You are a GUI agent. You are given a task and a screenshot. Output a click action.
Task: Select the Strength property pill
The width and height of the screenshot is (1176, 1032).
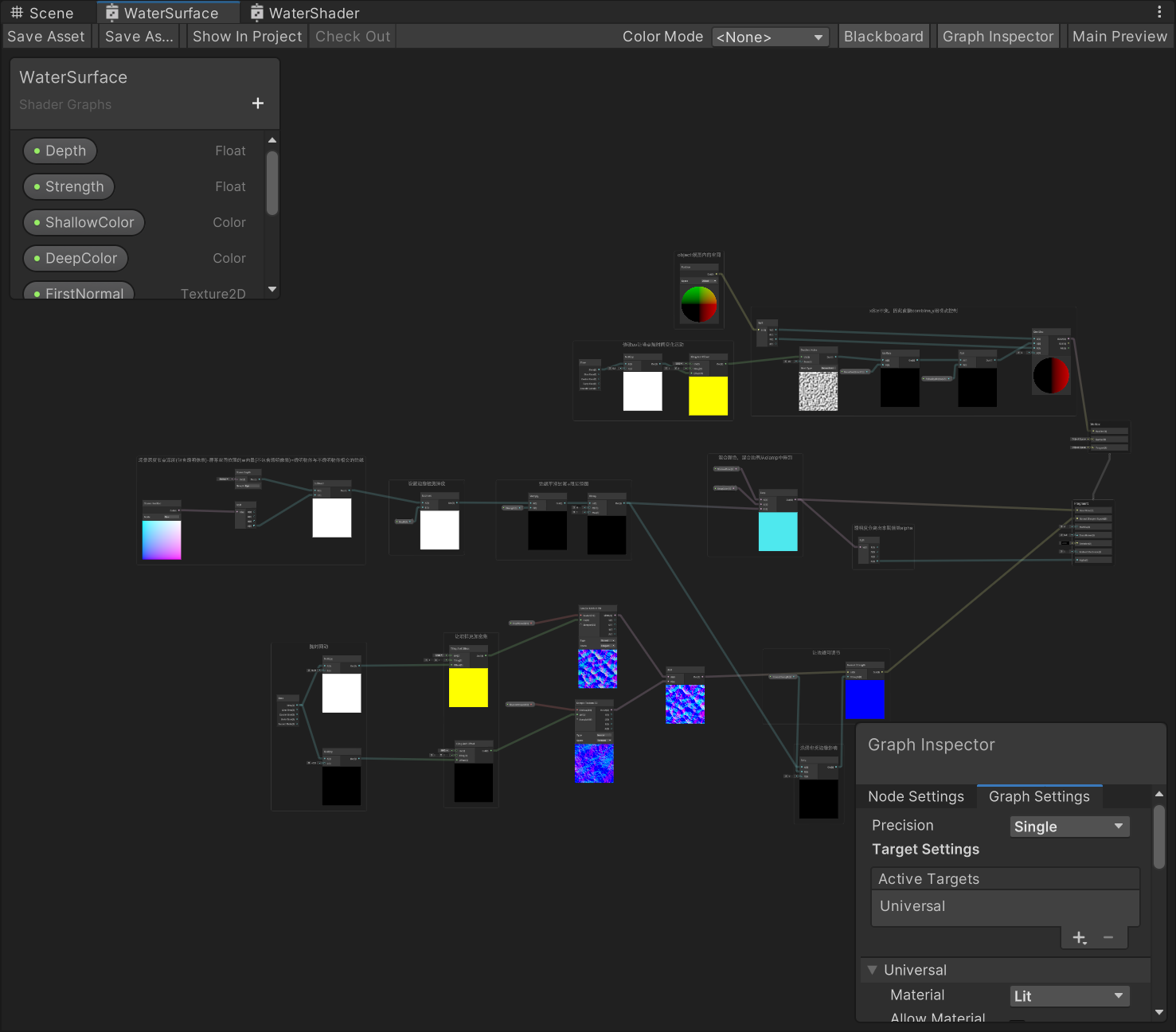[x=68, y=186]
